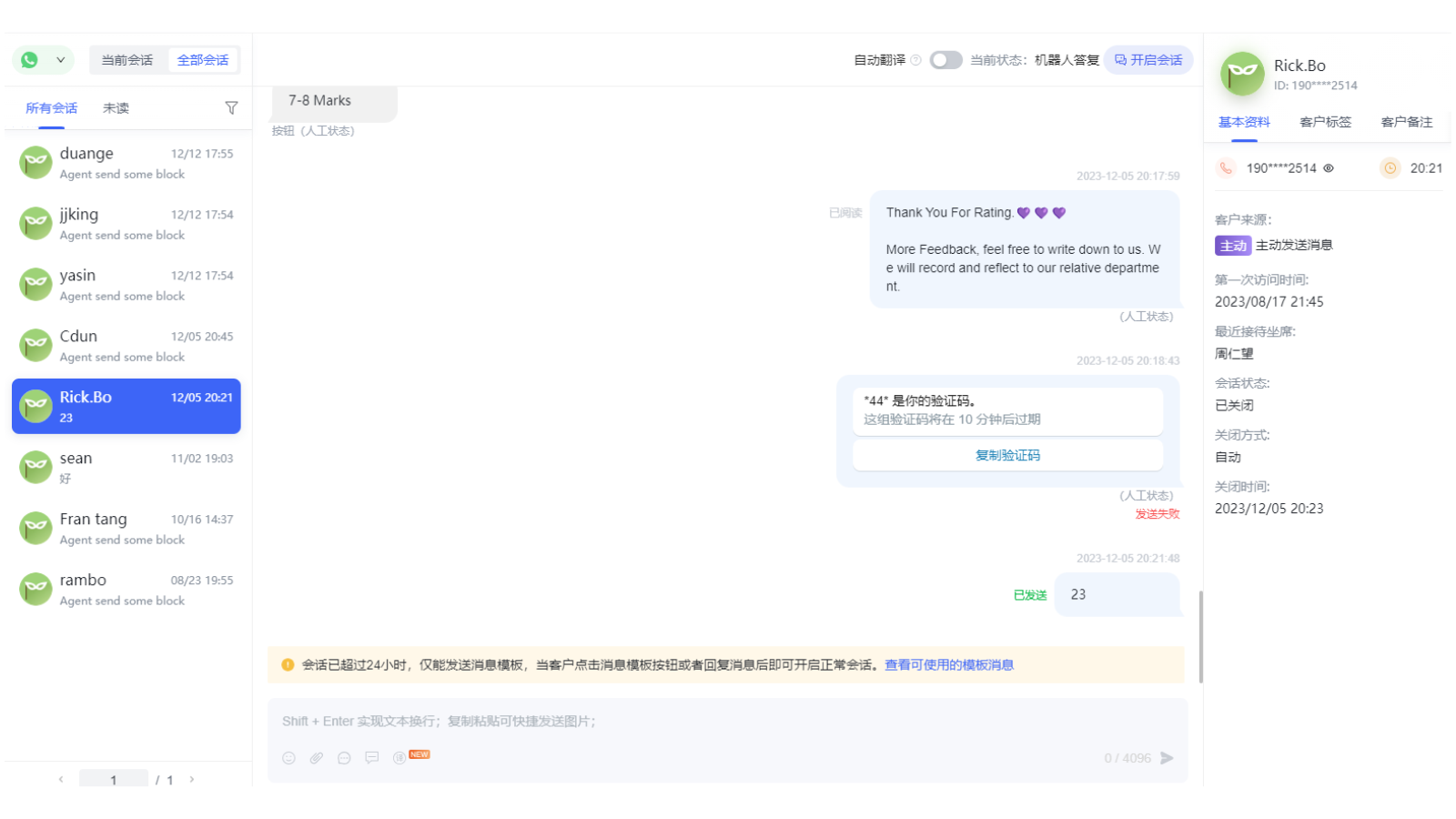Open the conversation filter icon

click(232, 107)
